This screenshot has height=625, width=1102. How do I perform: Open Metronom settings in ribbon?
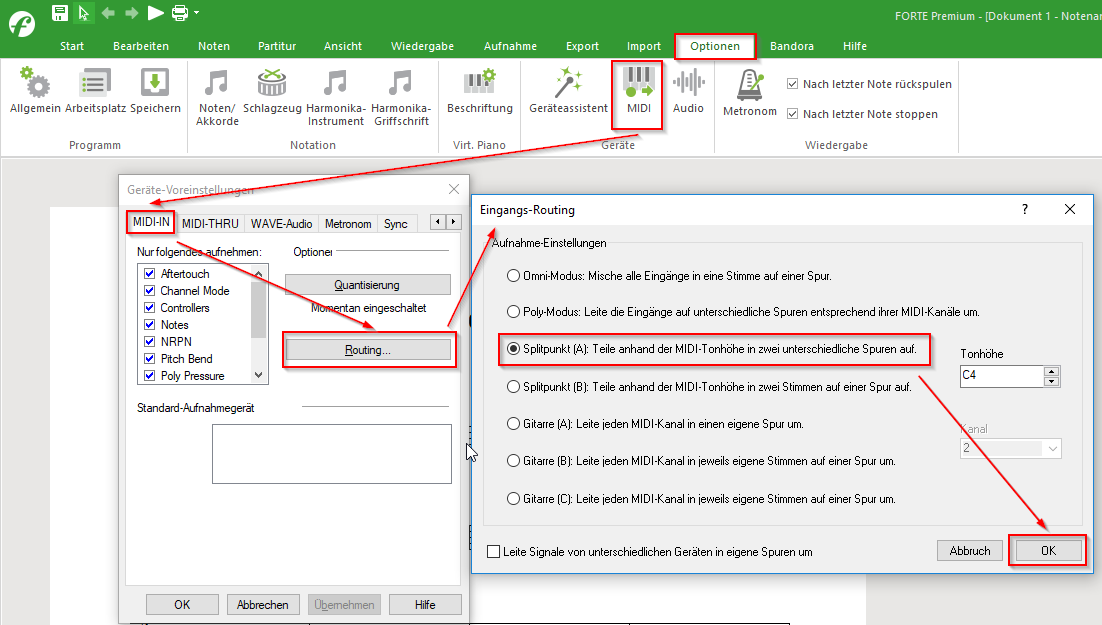(750, 91)
